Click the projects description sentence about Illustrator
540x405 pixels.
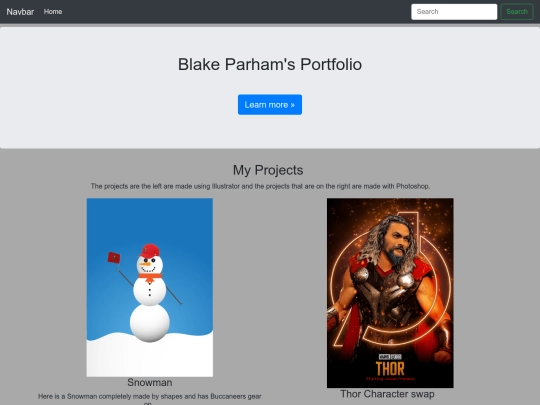(260, 186)
